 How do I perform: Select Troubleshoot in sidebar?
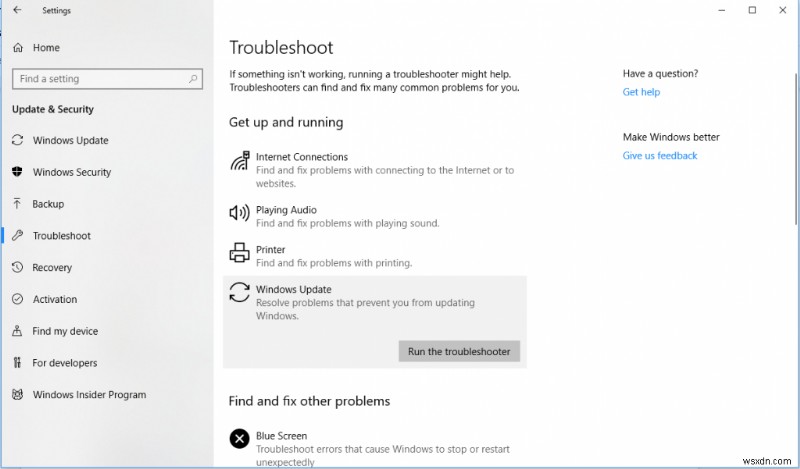[x=62, y=236]
